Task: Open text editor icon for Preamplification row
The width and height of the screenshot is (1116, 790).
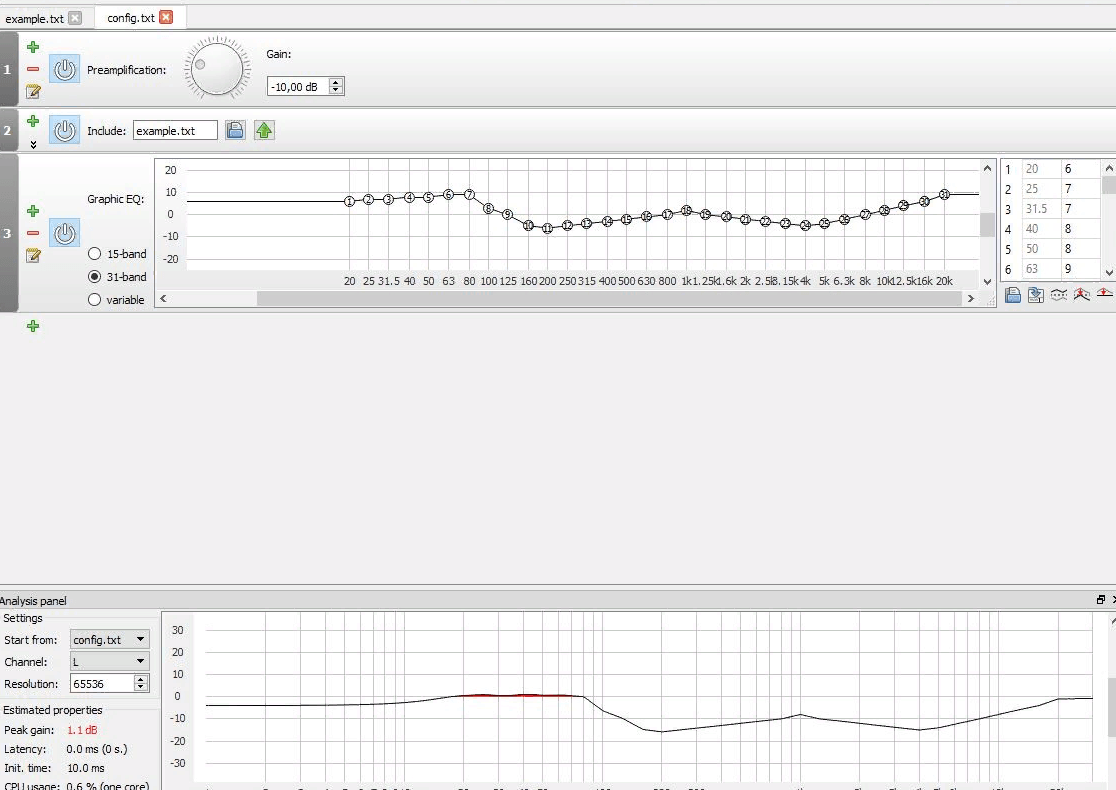Action: [x=33, y=91]
